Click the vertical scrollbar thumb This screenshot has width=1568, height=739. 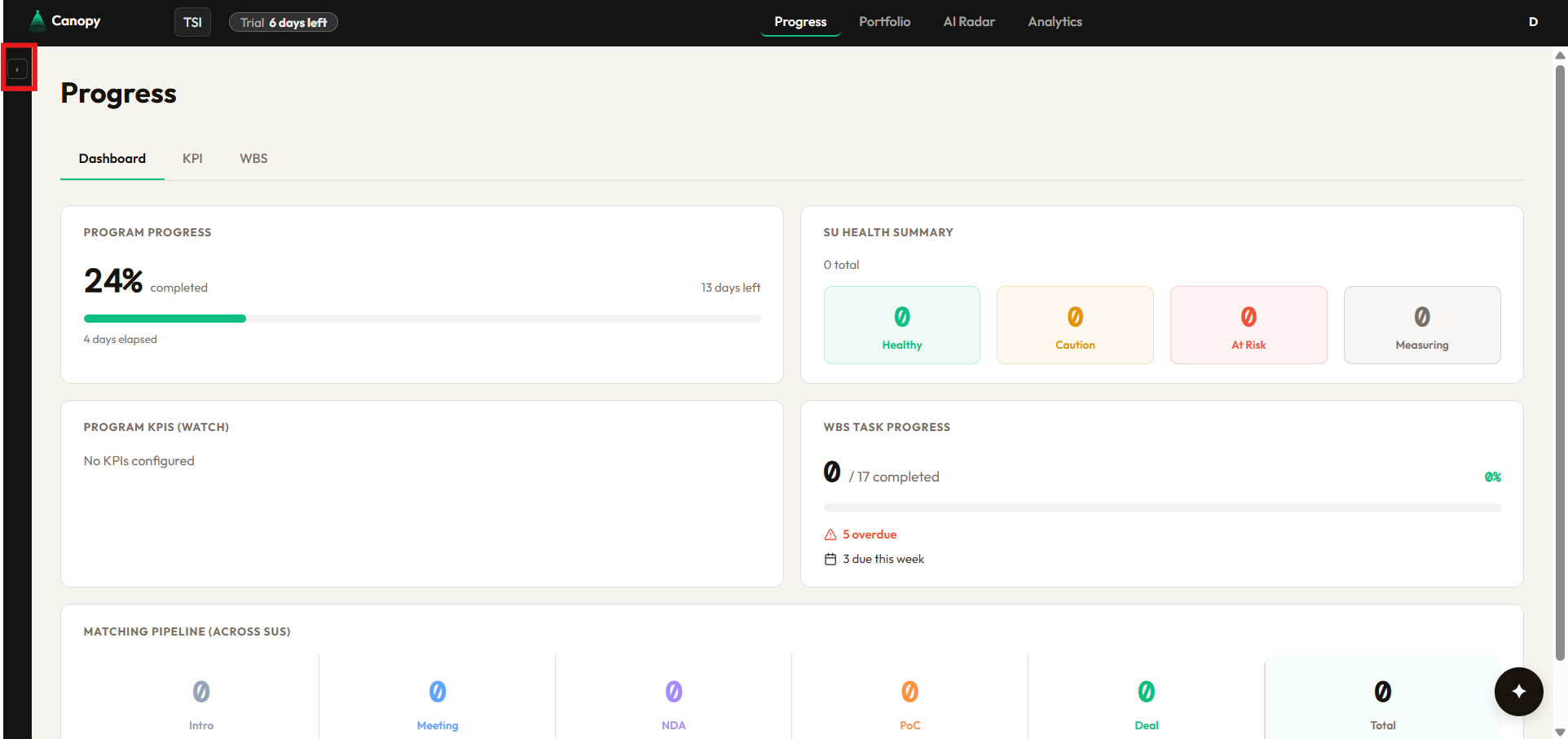click(1560, 363)
